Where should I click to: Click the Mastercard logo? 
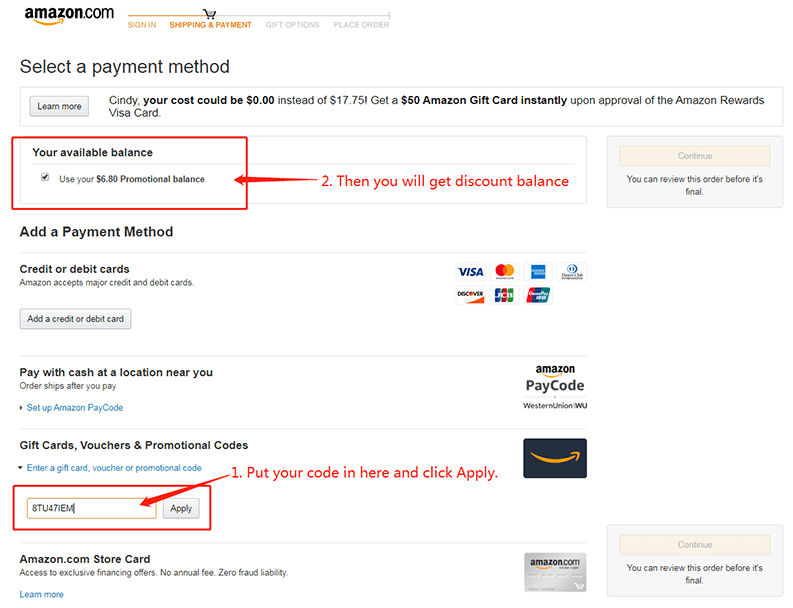tap(504, 272)
